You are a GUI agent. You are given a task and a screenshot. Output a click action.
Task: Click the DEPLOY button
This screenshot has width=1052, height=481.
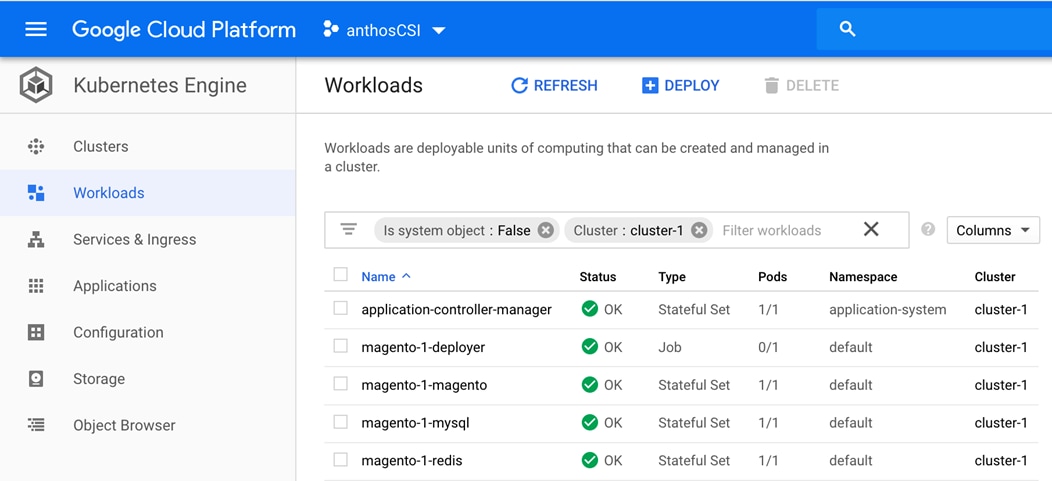coord(680,85)
